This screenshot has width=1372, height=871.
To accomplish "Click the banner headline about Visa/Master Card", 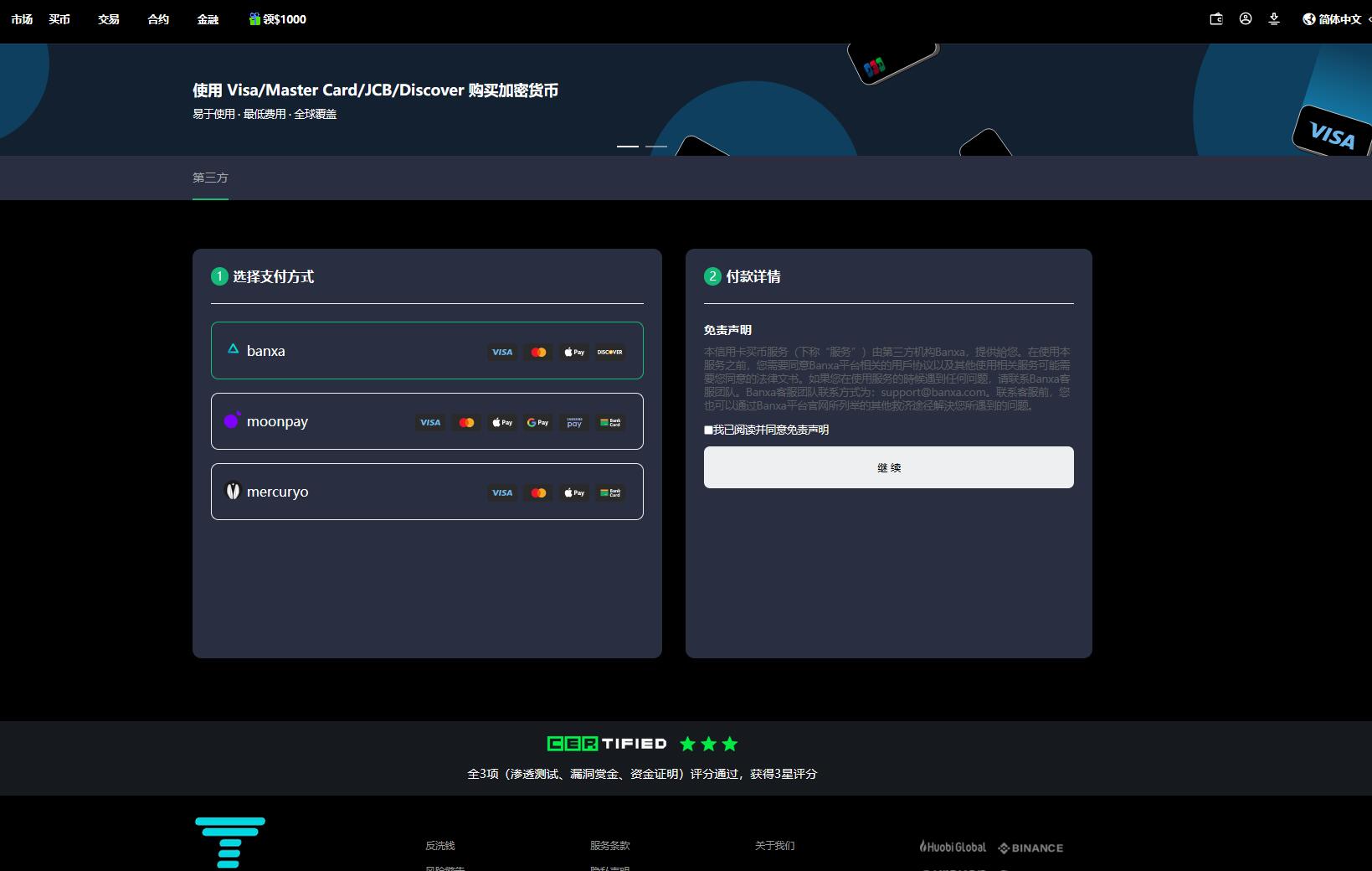I will (x=376, y=90).
